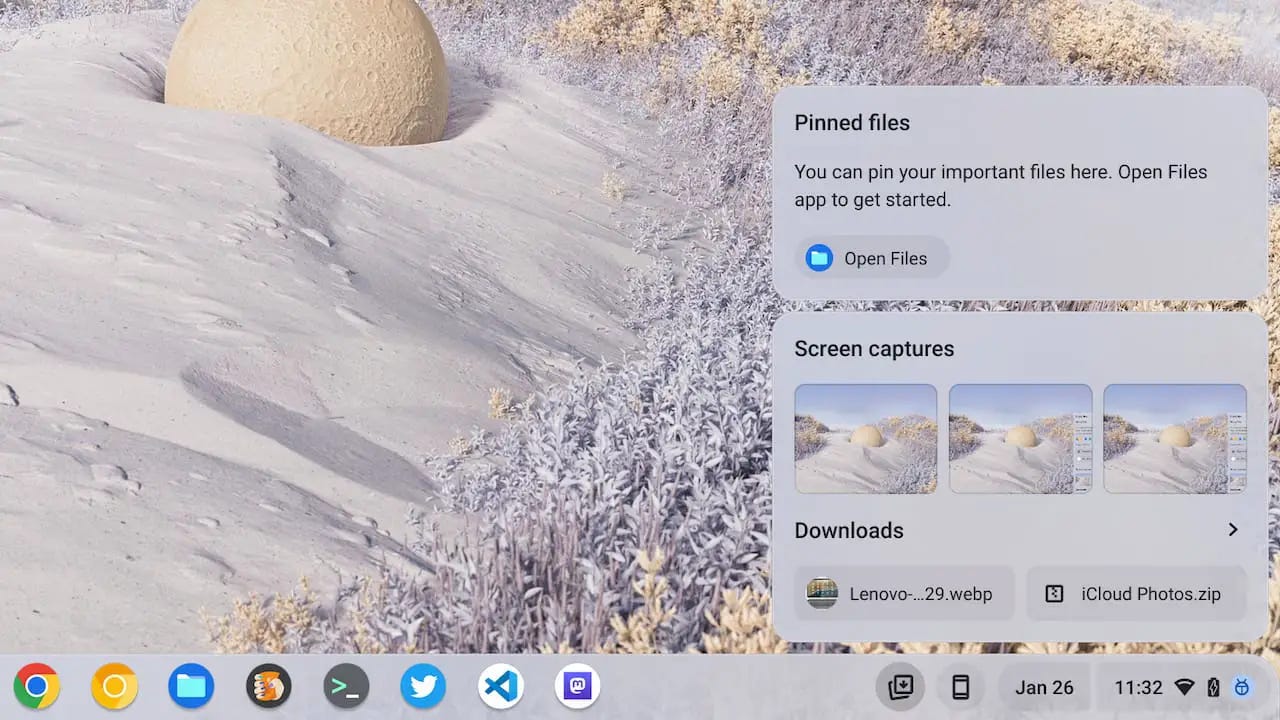Image resolution: width=1280 pixels, height=720 pixels.
Task: Launch the Linux Terminal app
Action: [x=346, y=687]
